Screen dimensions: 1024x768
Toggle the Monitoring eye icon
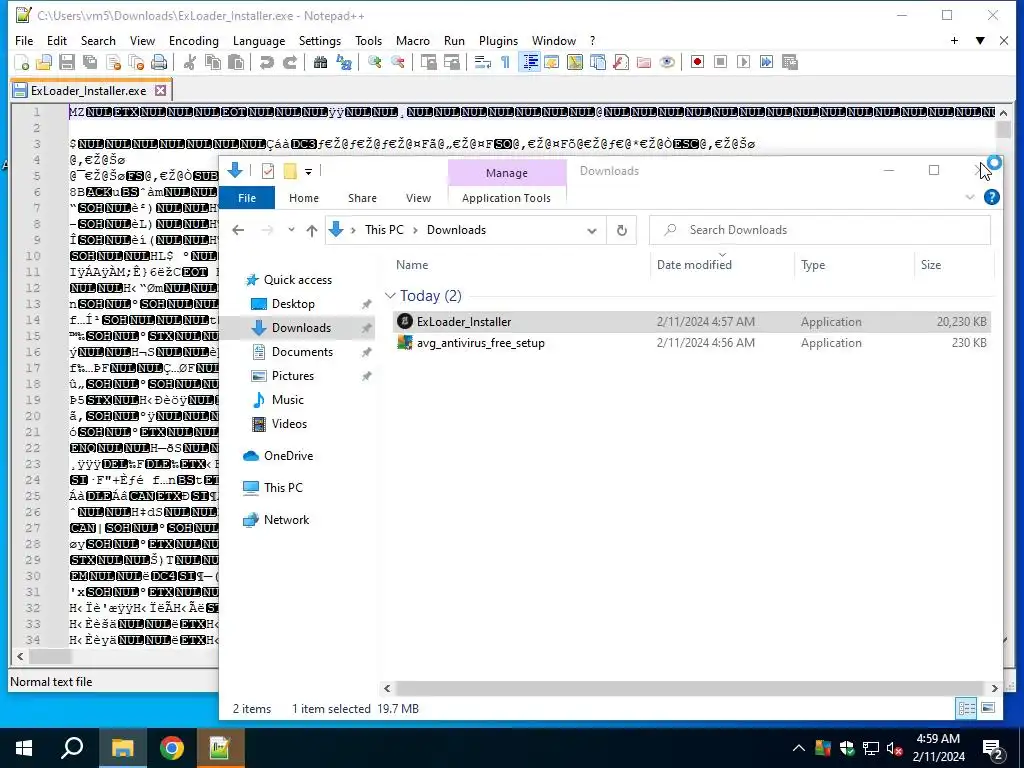(667, 63)
